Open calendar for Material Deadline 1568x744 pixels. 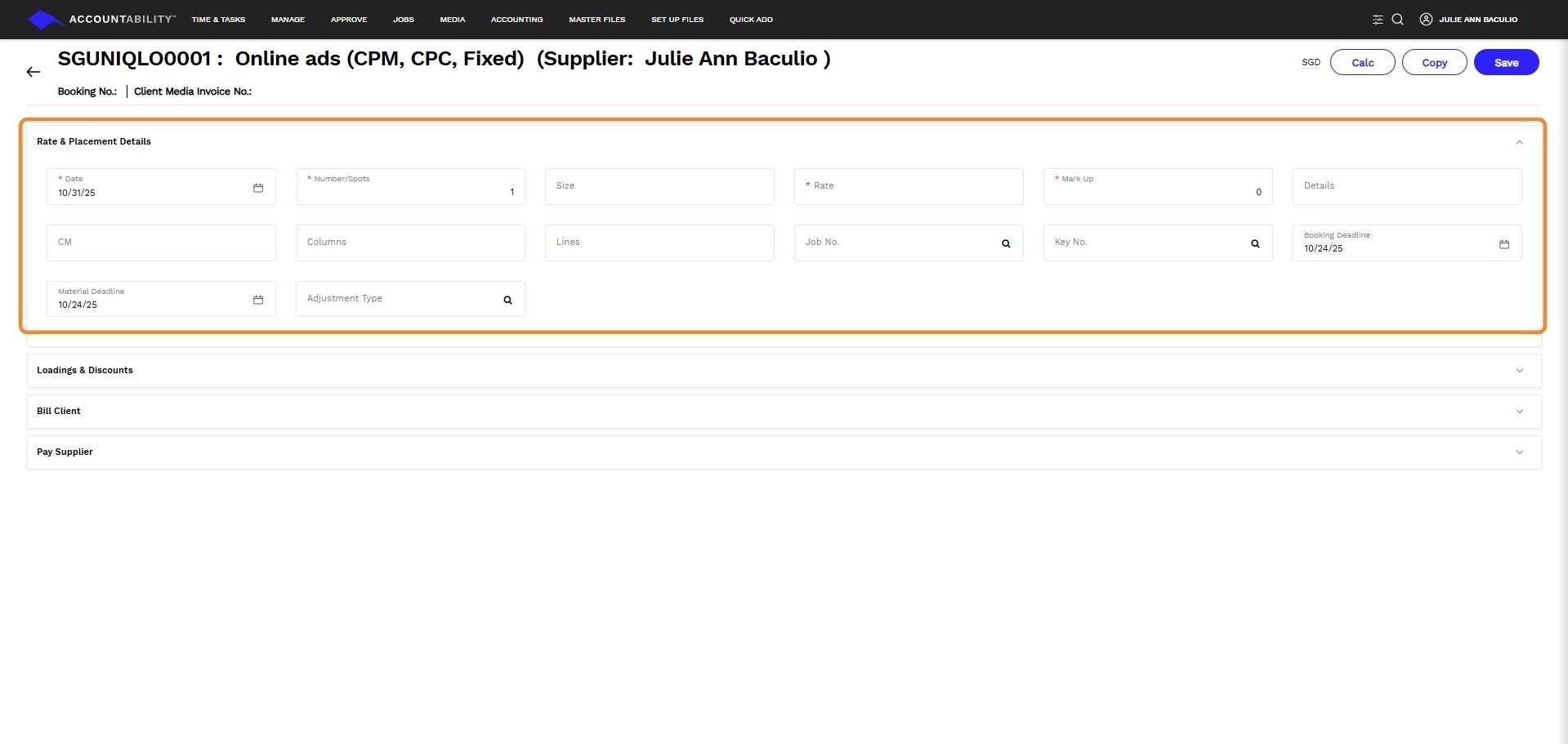pos(258,300)
